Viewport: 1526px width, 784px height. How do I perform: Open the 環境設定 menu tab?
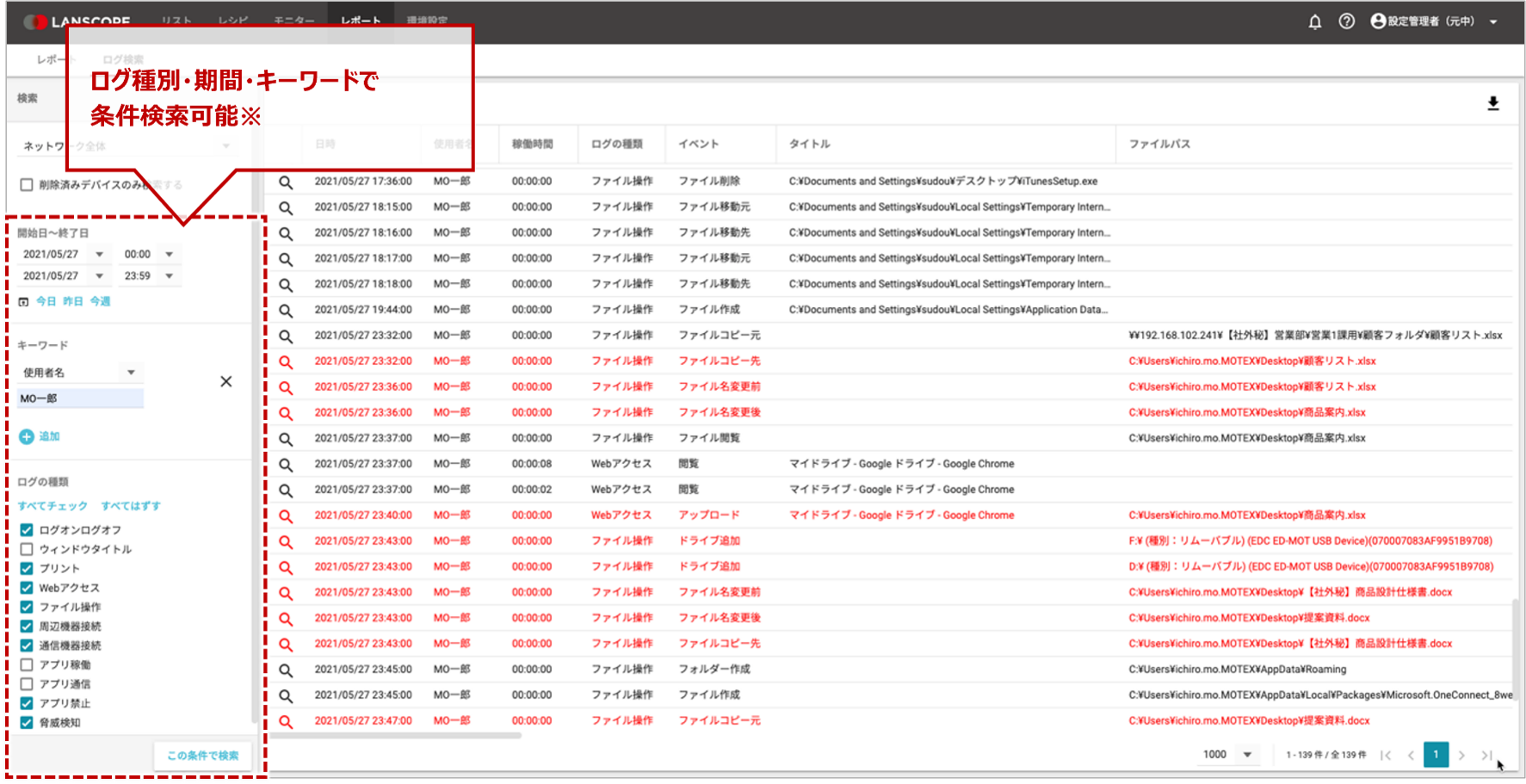[x=427, y=21]
